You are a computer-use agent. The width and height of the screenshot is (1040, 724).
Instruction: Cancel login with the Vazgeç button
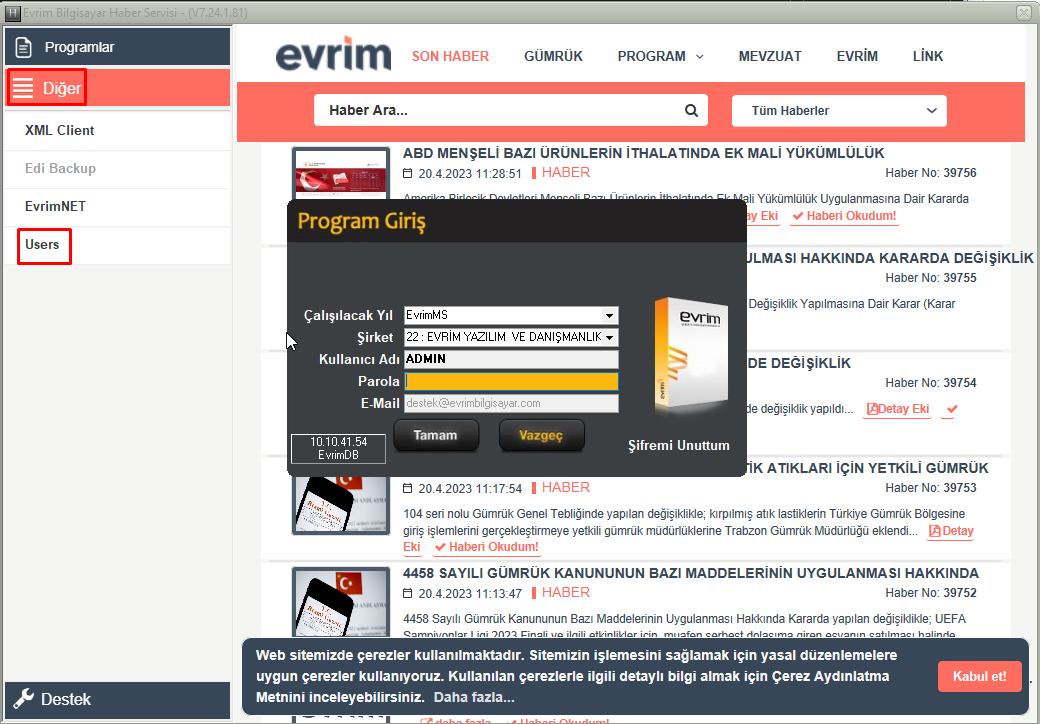coord(541,436)
